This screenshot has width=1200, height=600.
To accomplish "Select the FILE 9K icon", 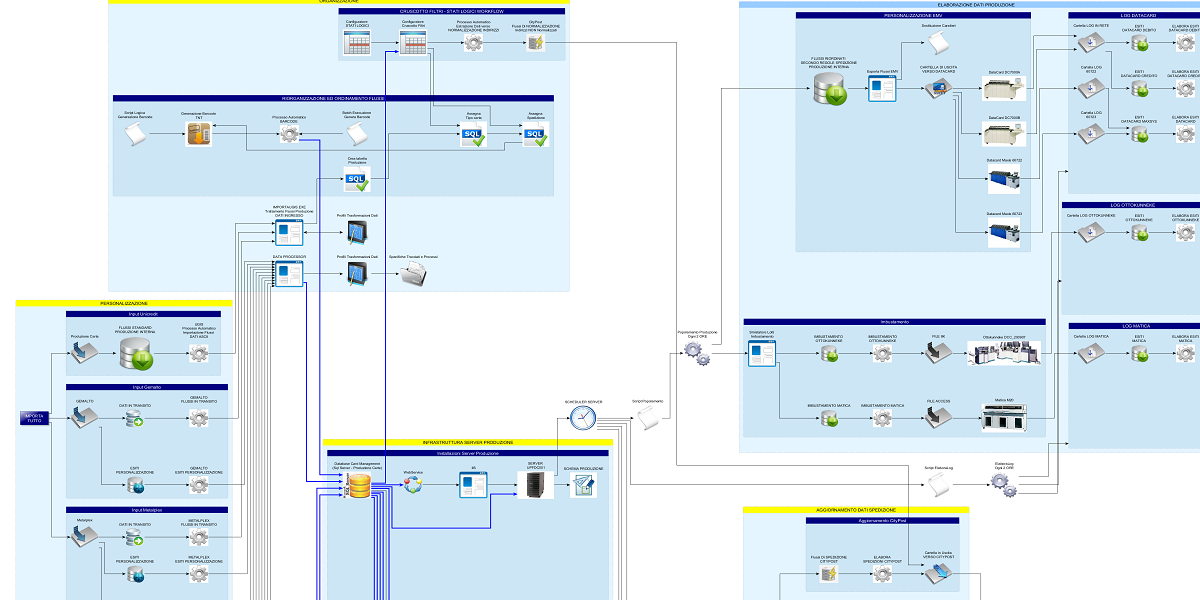I will (x=938, y=353).
